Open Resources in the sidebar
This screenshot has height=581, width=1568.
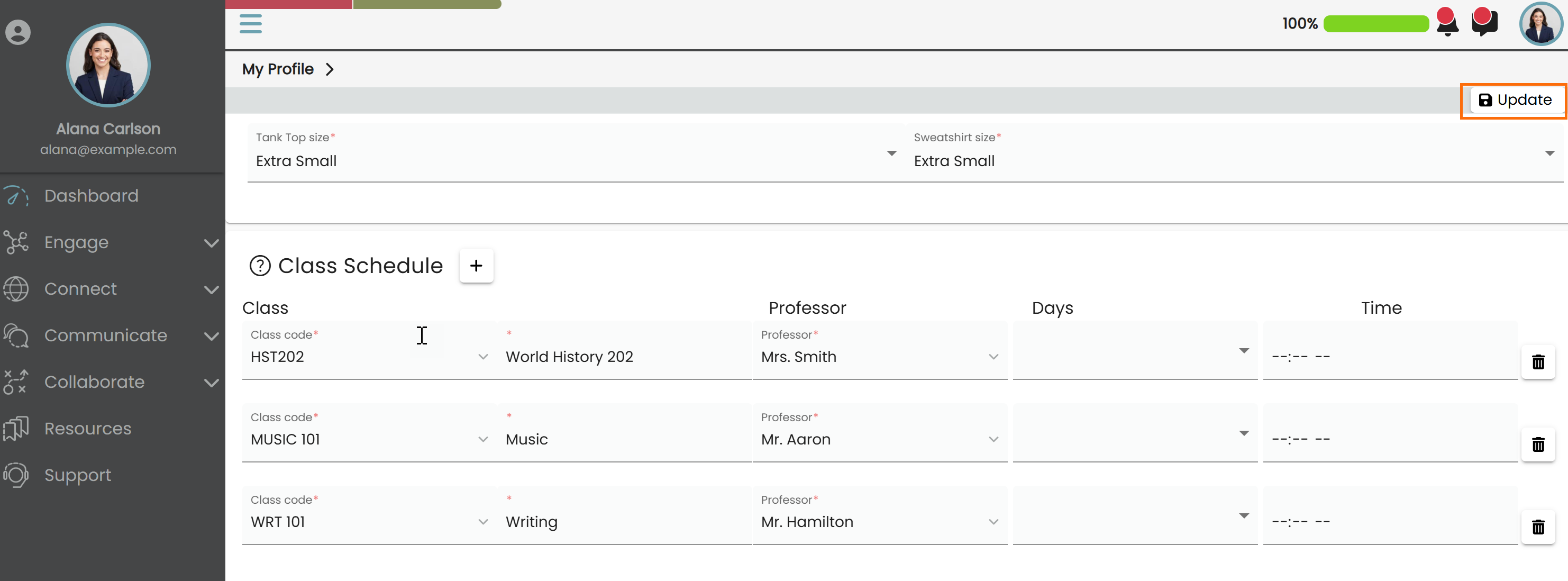pos(88,428)
